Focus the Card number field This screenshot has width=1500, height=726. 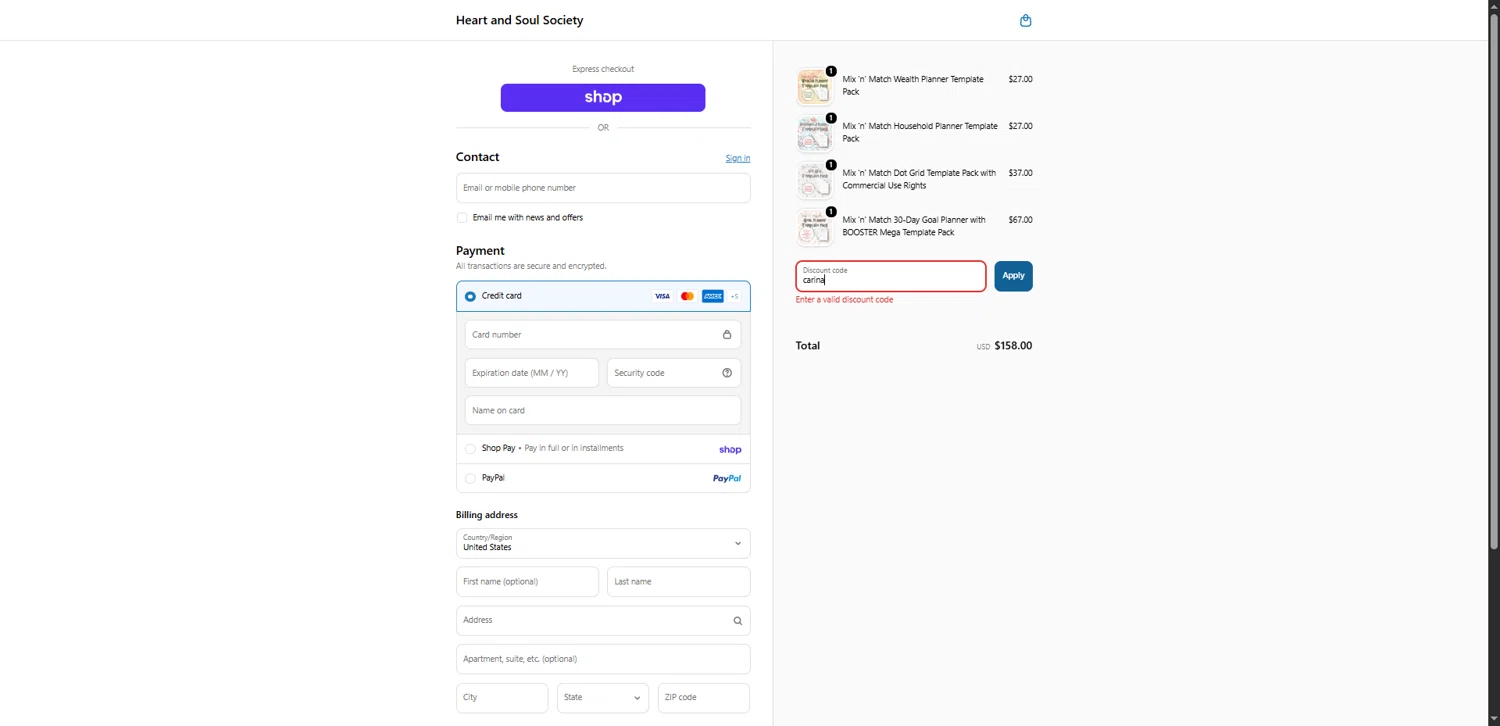(x=603, y=335)
